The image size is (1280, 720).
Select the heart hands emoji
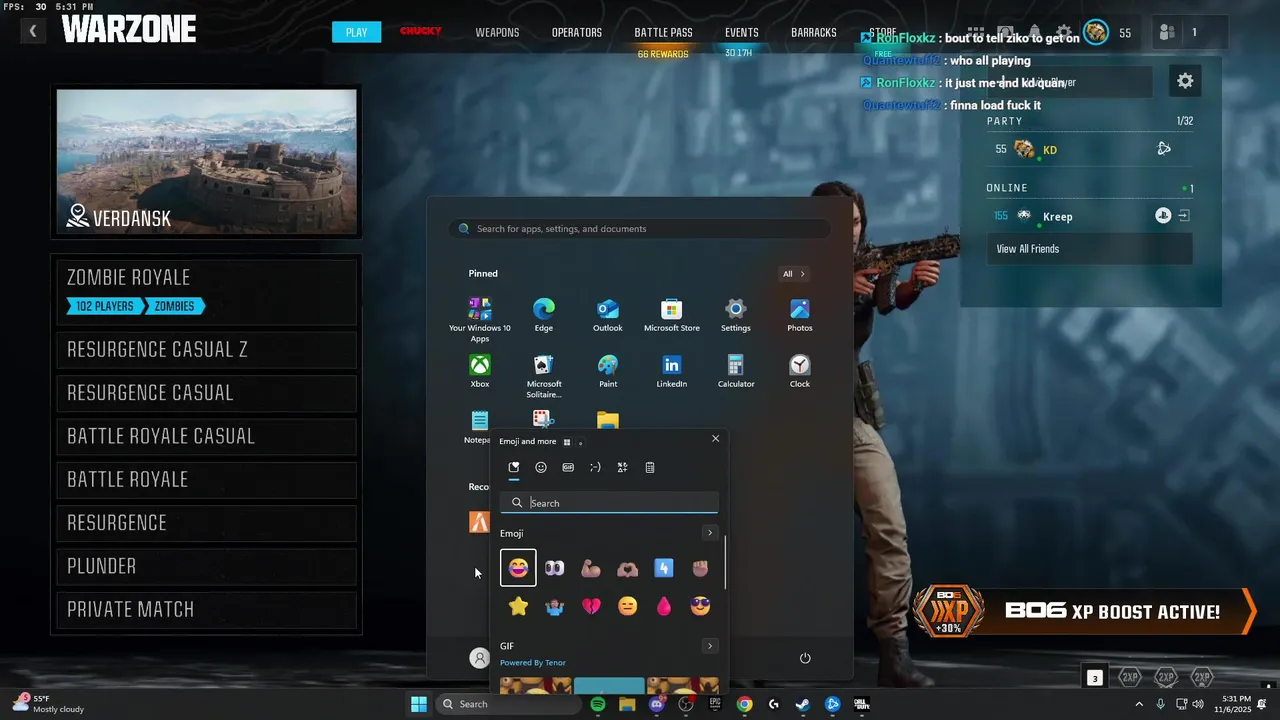coord(627,568)
